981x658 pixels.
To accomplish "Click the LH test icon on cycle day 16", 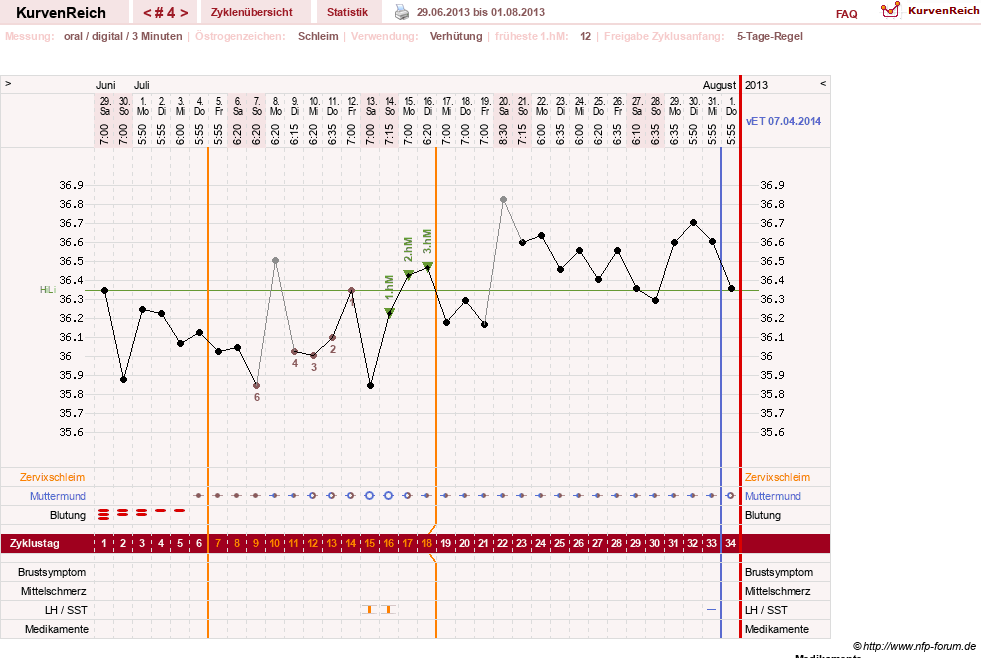I will 389,609.
